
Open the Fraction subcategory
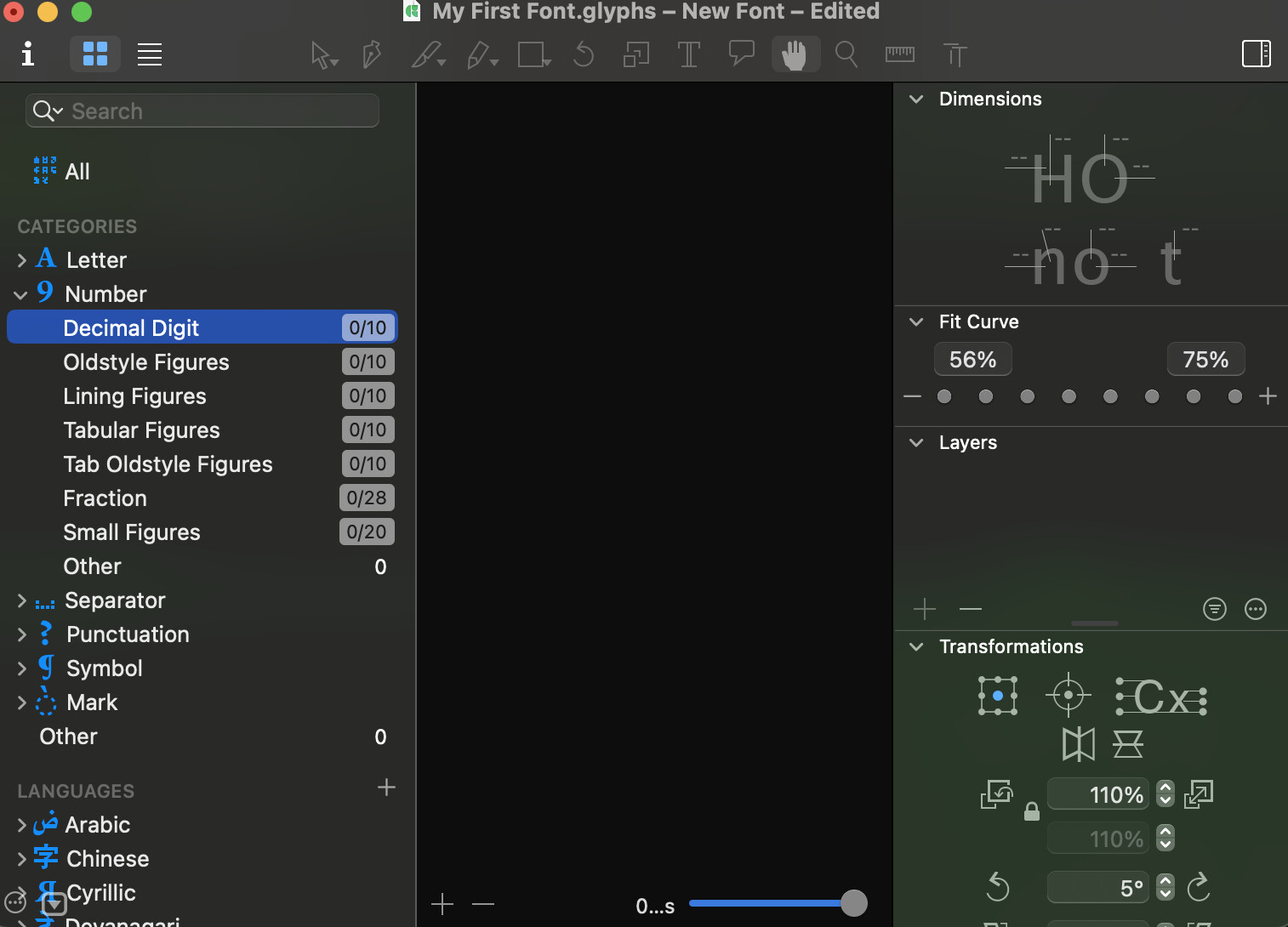pos(105,498)
